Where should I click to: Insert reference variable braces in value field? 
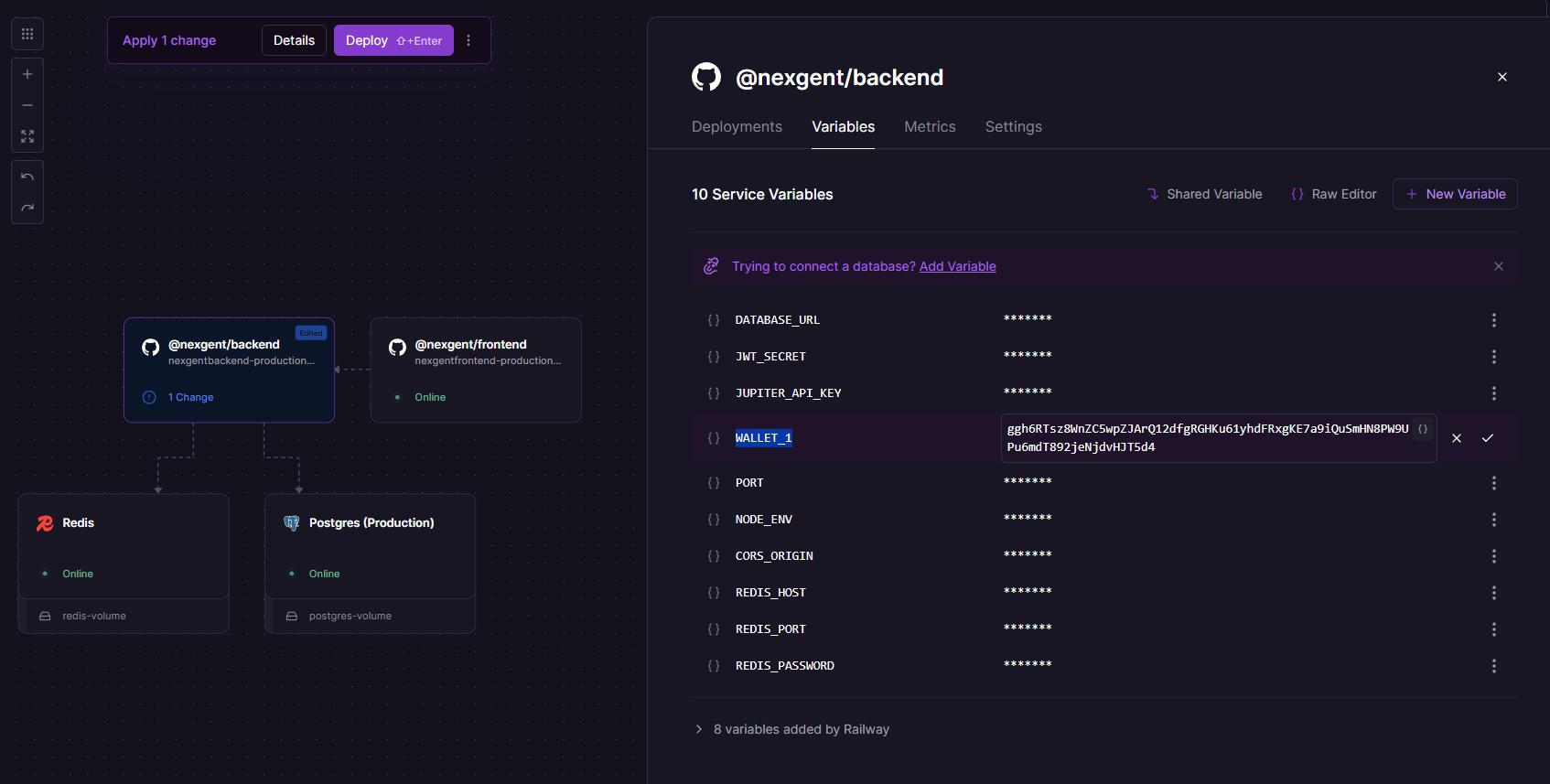tap(1423, 429)
